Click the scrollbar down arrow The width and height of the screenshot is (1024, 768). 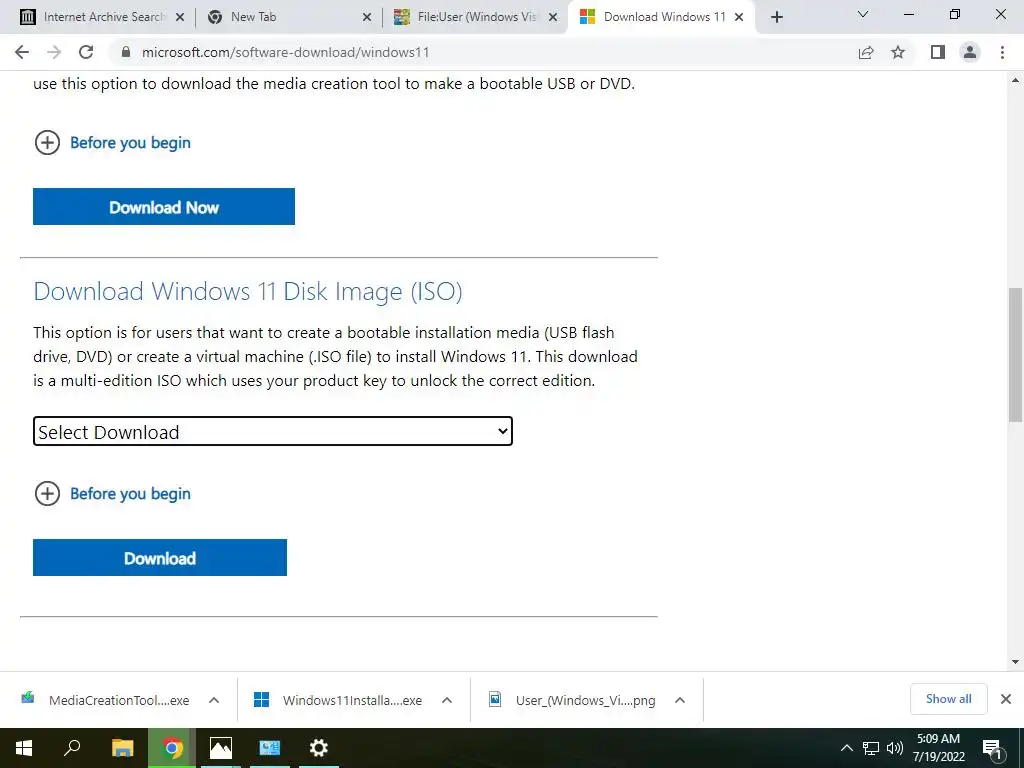click(1015, 662)
